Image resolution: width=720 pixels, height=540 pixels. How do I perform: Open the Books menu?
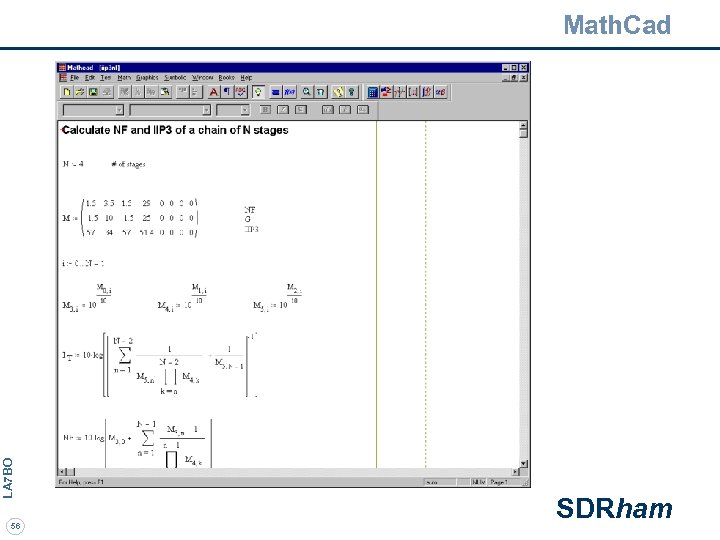coord(226,78)
